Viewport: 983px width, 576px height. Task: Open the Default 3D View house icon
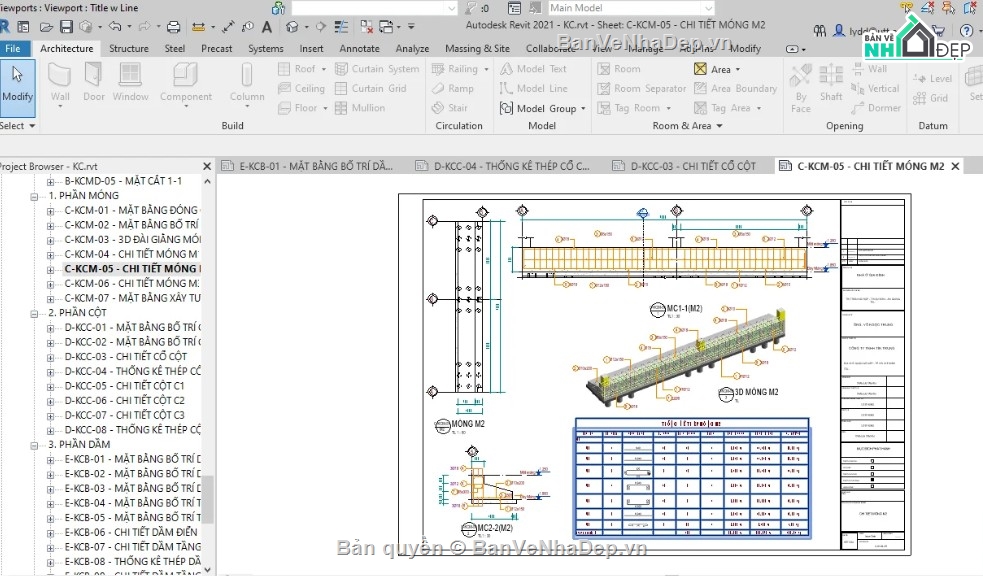click(292, 27)
